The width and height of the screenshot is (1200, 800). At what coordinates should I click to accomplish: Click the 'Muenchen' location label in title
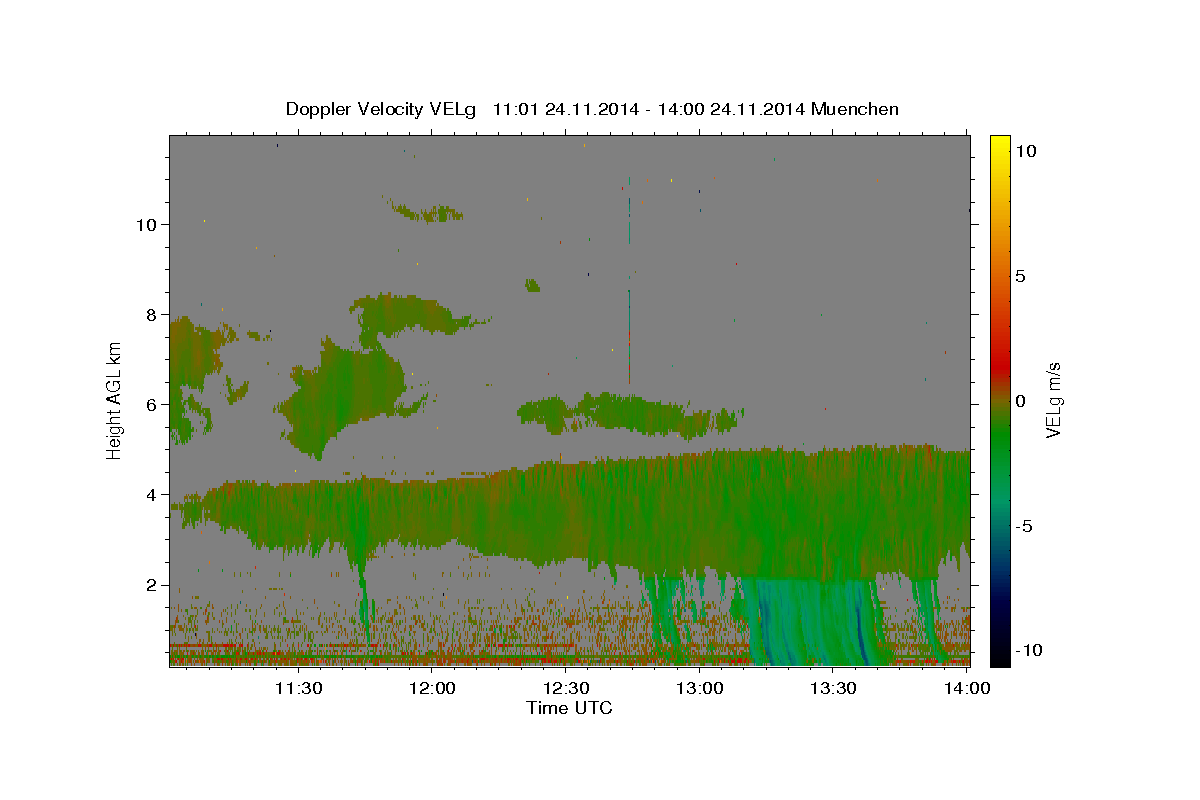click(x=855, y=109)
